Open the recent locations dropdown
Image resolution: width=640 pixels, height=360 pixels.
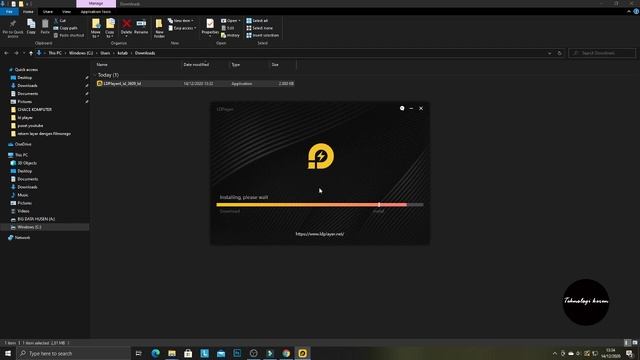pyautogui.click(x=24, y=53)
